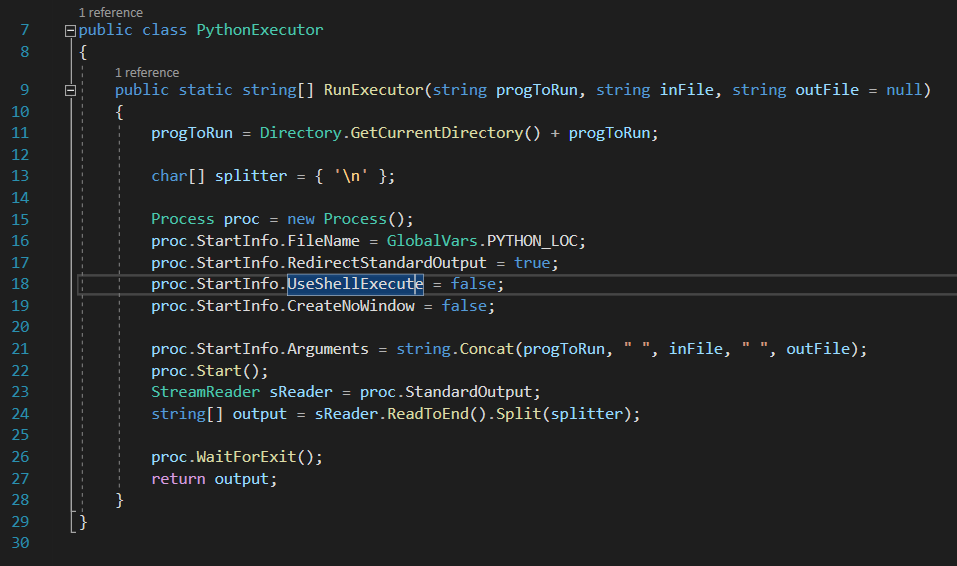Viewport: 957px width, 566px height.
Task: Click the static keyword on line 9
Action: click(x=206, y=90)
